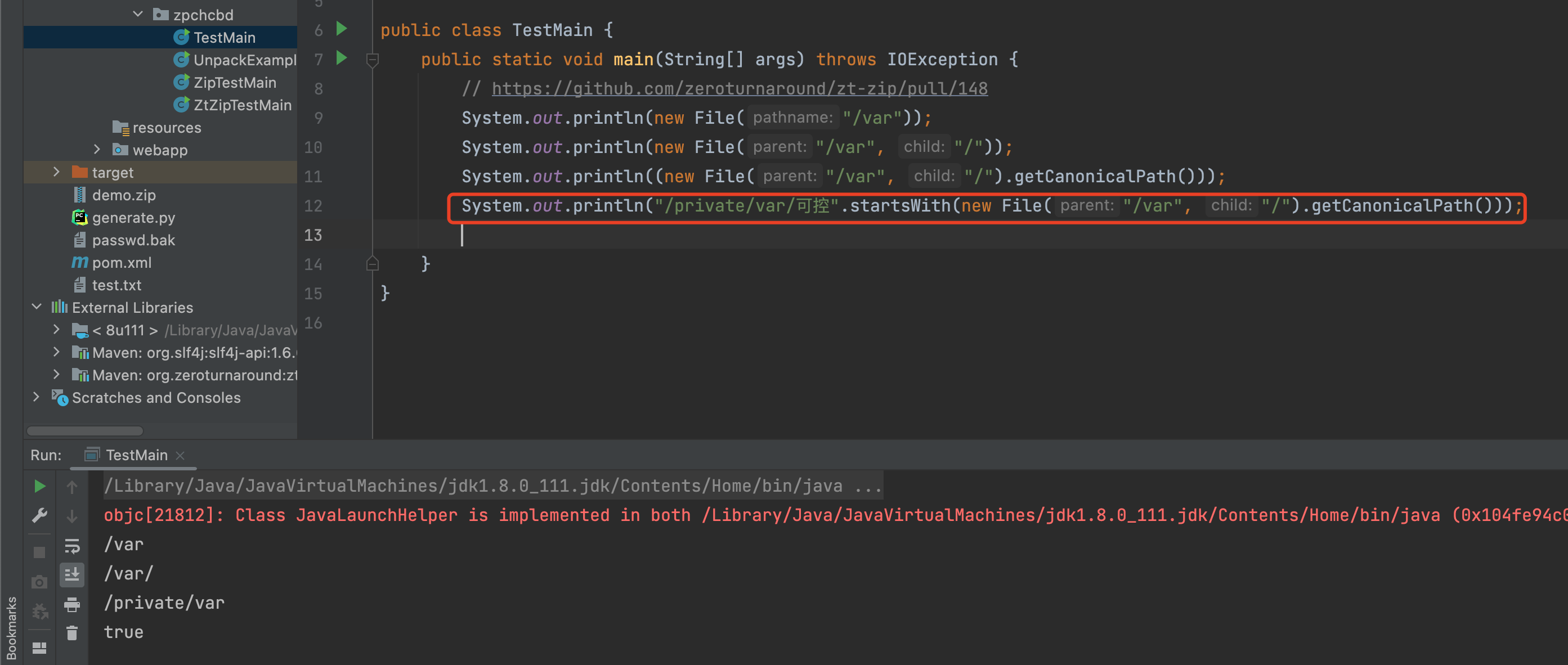Viewport: 1568px width, 665px height.
Task: Toggle soft-wrap in the console
Action: (x=72, y=546)
